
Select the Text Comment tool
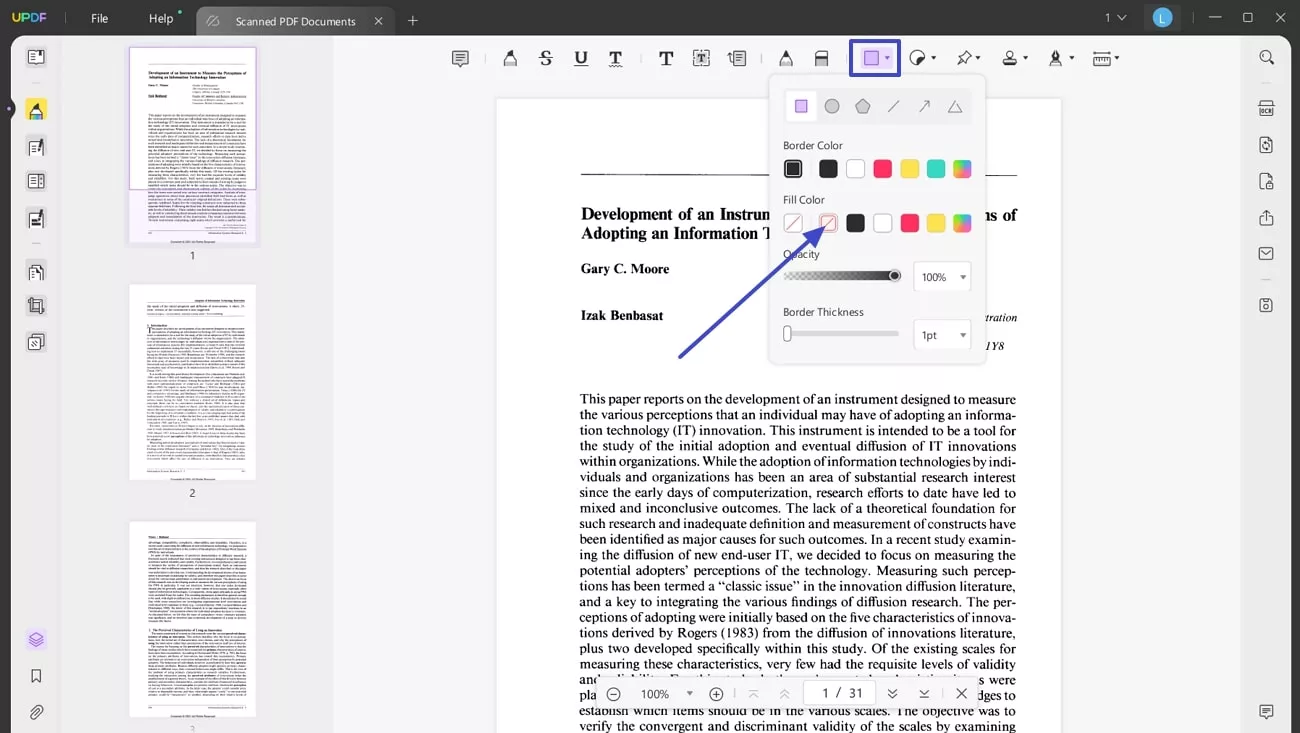[x=666, y=59]
